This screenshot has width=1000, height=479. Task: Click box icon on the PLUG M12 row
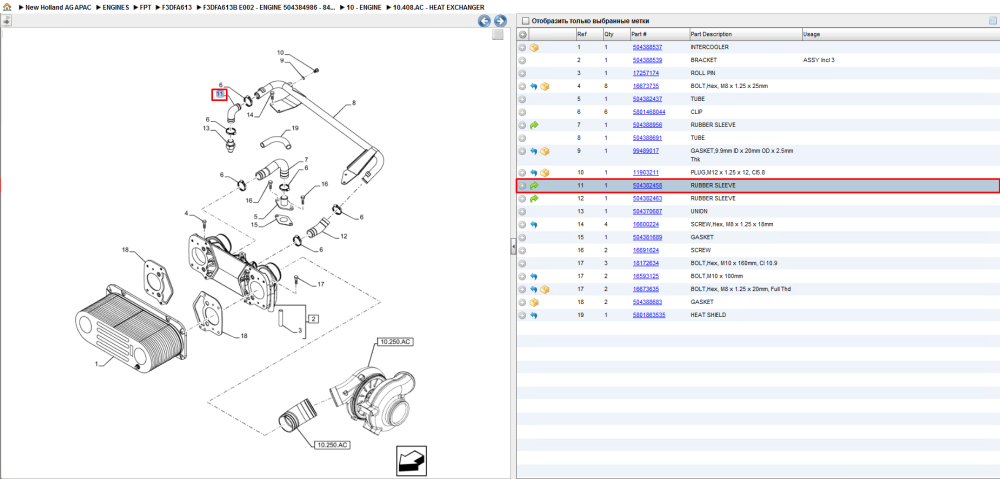pos(545,173)
